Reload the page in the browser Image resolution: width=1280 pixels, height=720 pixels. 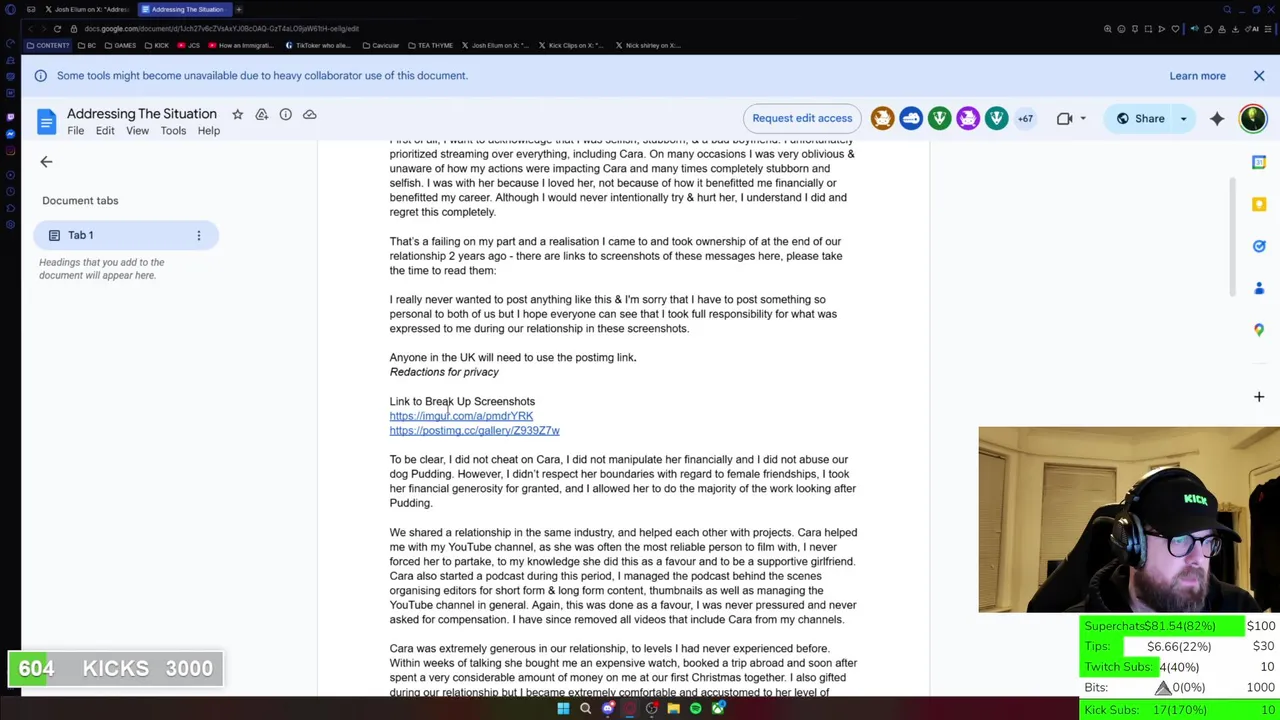[57, 29]
